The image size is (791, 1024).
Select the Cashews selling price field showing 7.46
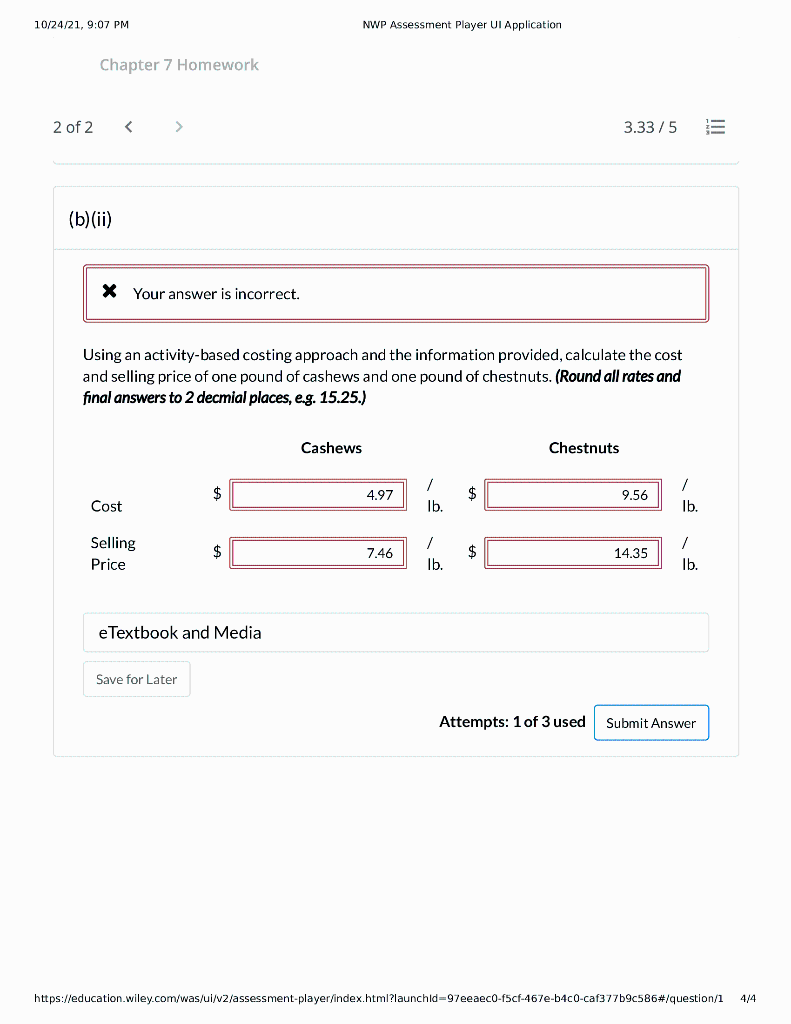318,552
